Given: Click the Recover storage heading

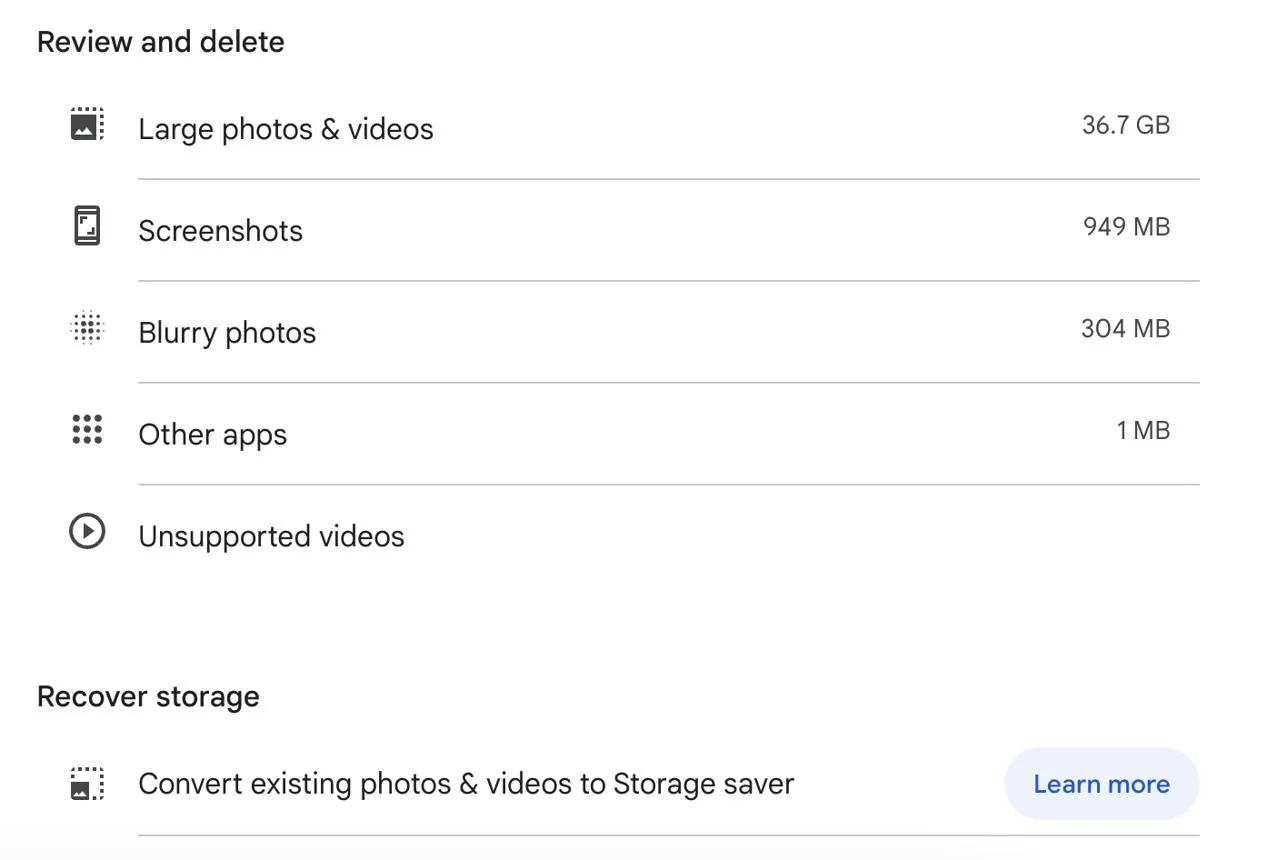Looking at the screenshot, I should coord(148,697).
